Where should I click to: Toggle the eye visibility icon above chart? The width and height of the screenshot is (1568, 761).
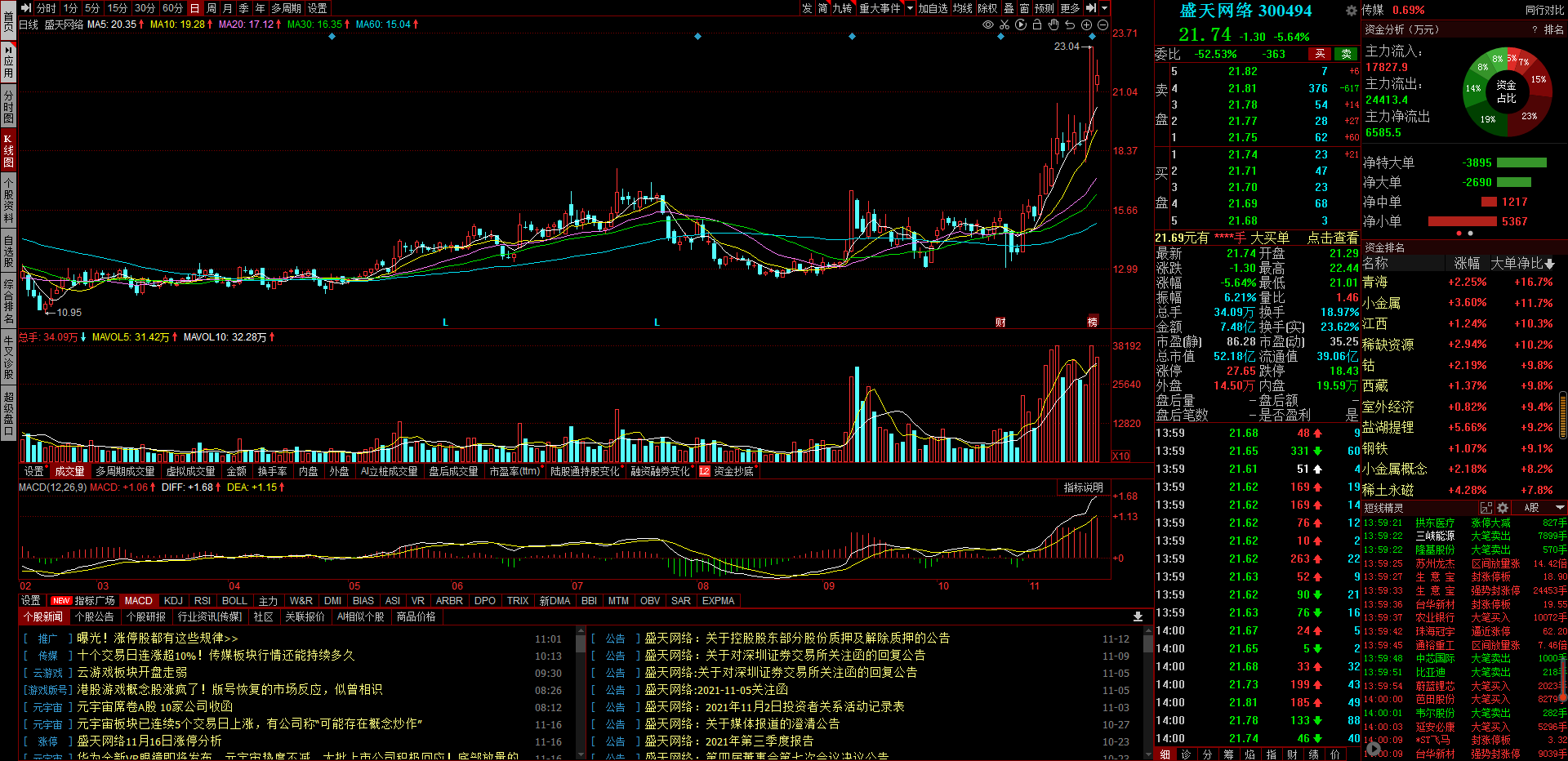coord(988,25)
